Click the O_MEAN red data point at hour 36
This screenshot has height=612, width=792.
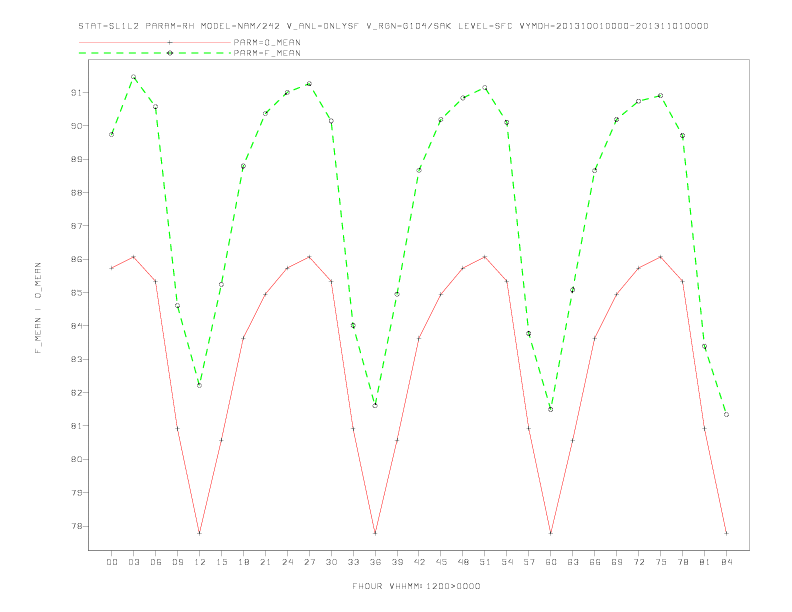(375, 533)
